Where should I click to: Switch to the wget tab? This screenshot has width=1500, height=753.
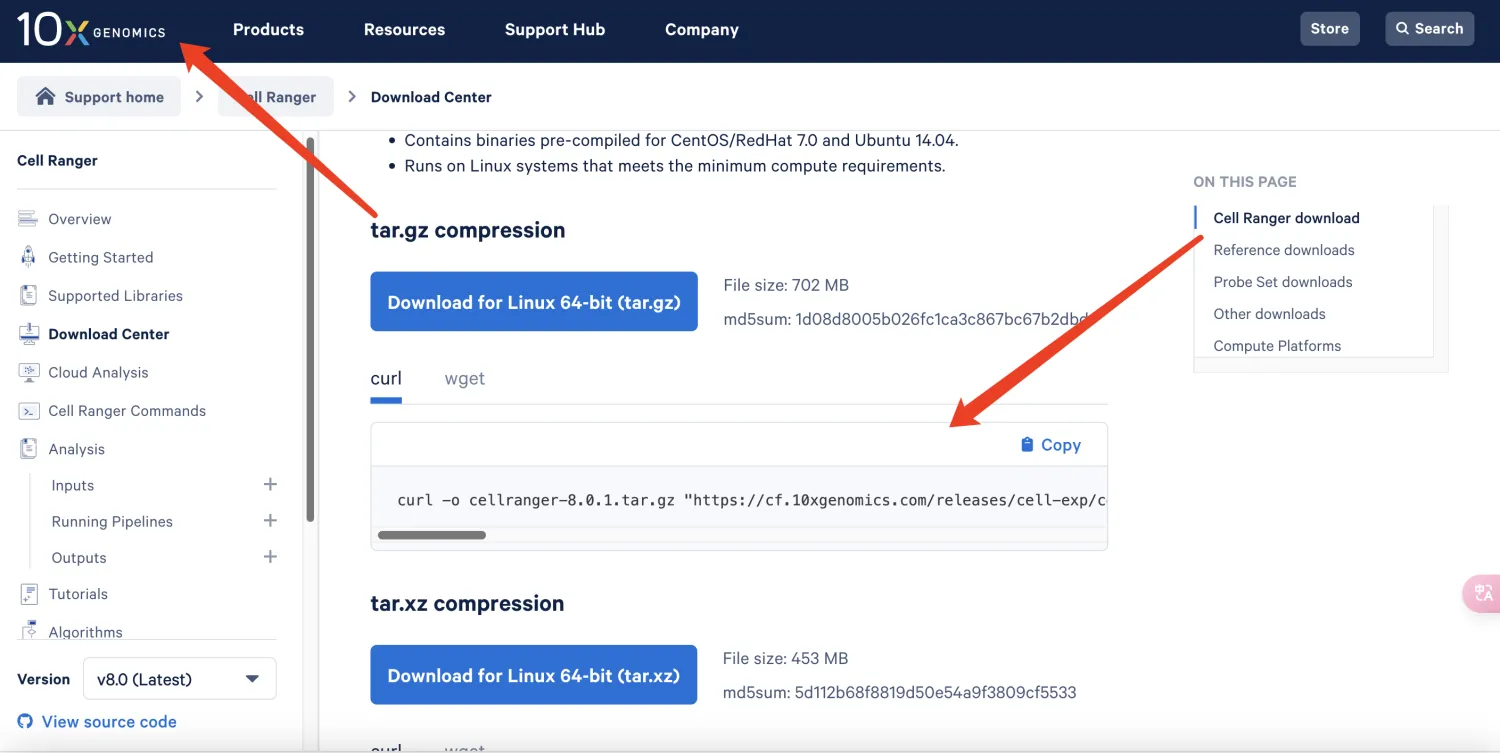point(465,378)
